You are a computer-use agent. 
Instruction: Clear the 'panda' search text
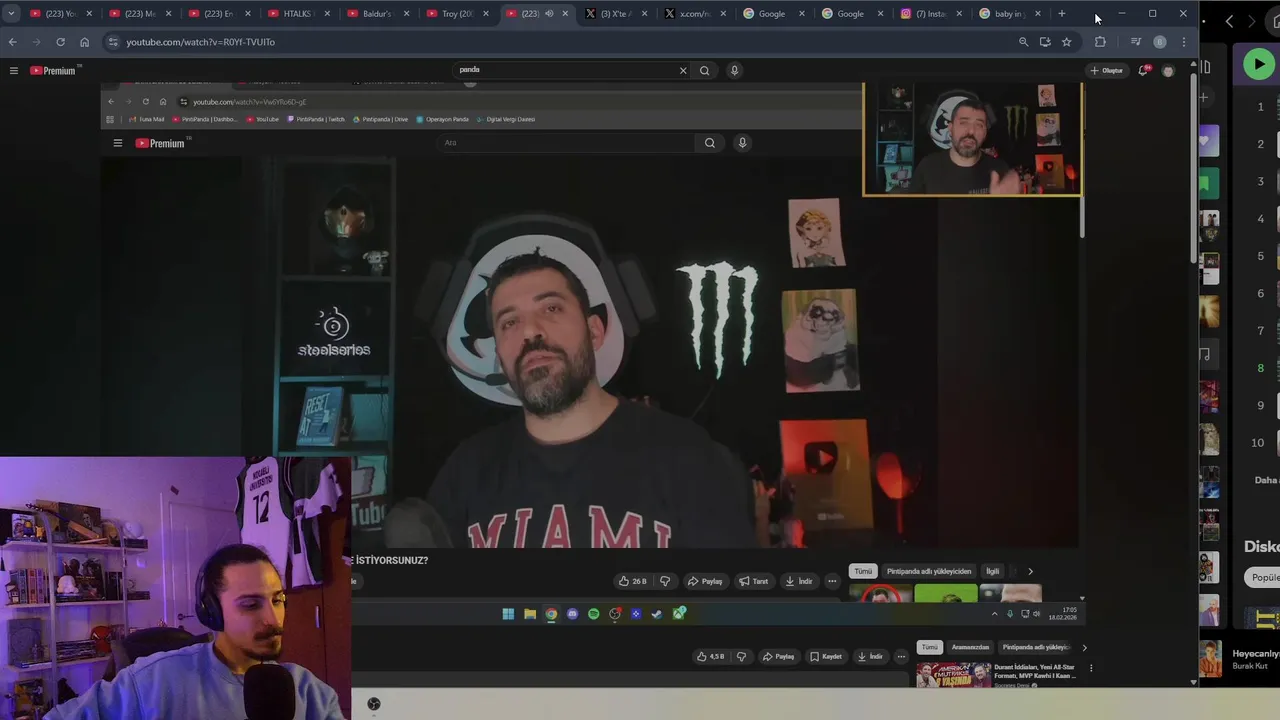683,70
